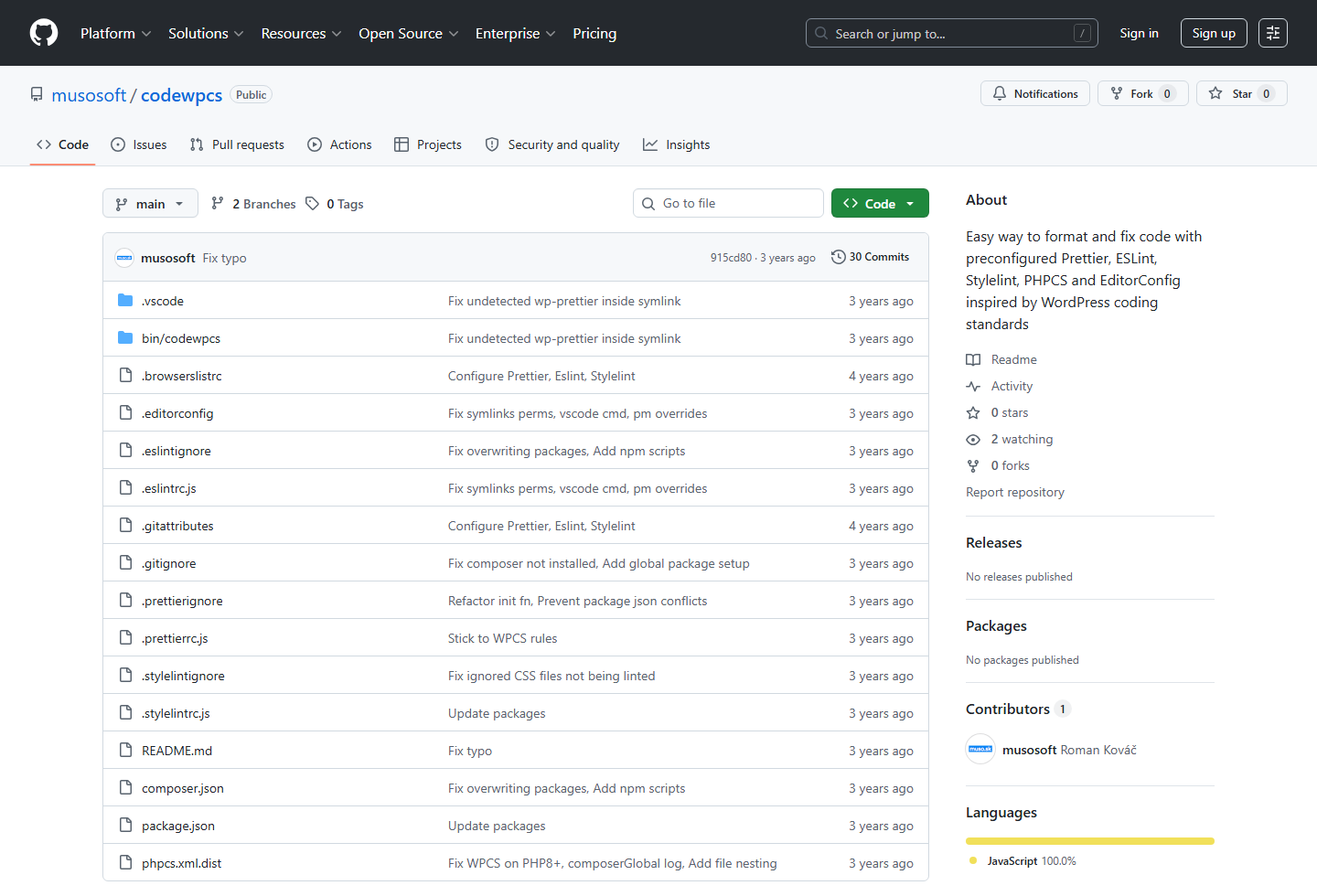Click the repository icon beside musosoft

tap(37, 94)
